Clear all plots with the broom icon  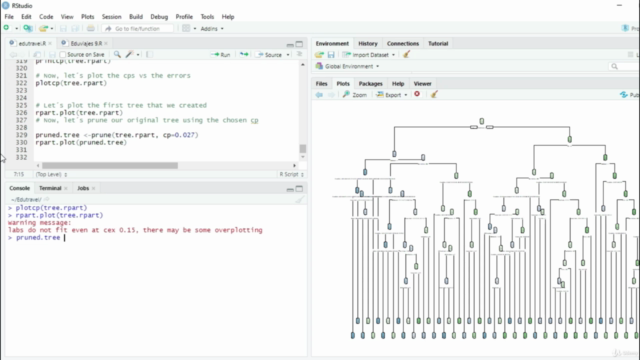pos(434,94)
